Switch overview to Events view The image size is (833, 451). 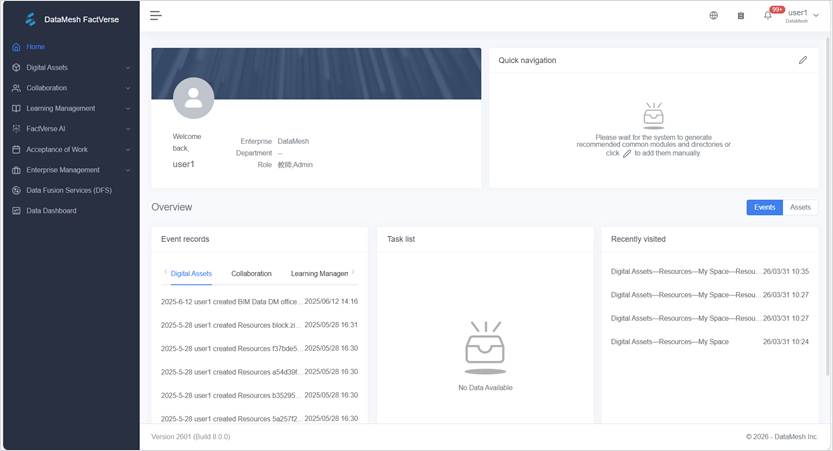(764, 207)
